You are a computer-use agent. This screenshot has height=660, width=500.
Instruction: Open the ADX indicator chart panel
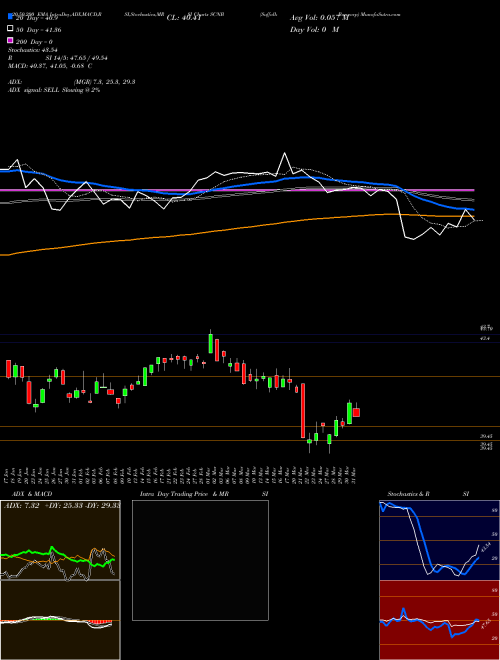pyautogui.click(x=60, y=540)
